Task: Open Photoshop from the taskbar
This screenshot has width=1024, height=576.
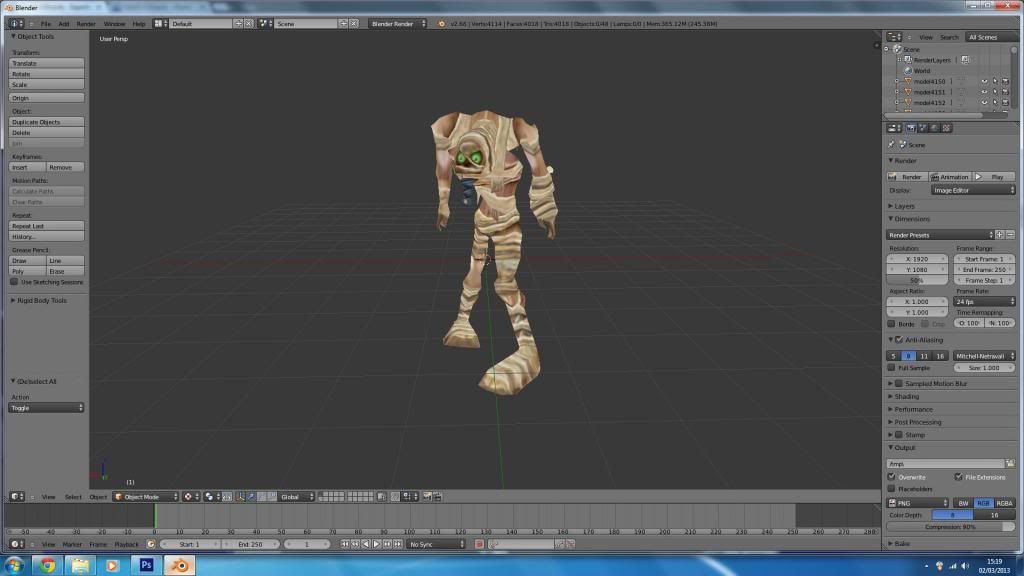Action: click(x=146, y=565)
